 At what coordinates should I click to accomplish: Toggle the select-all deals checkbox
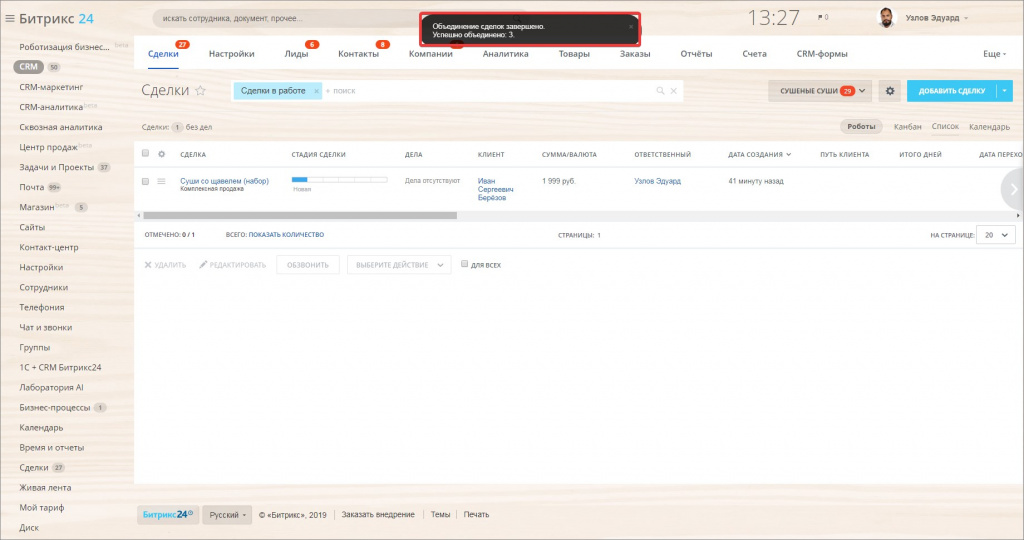coord(145,153)
